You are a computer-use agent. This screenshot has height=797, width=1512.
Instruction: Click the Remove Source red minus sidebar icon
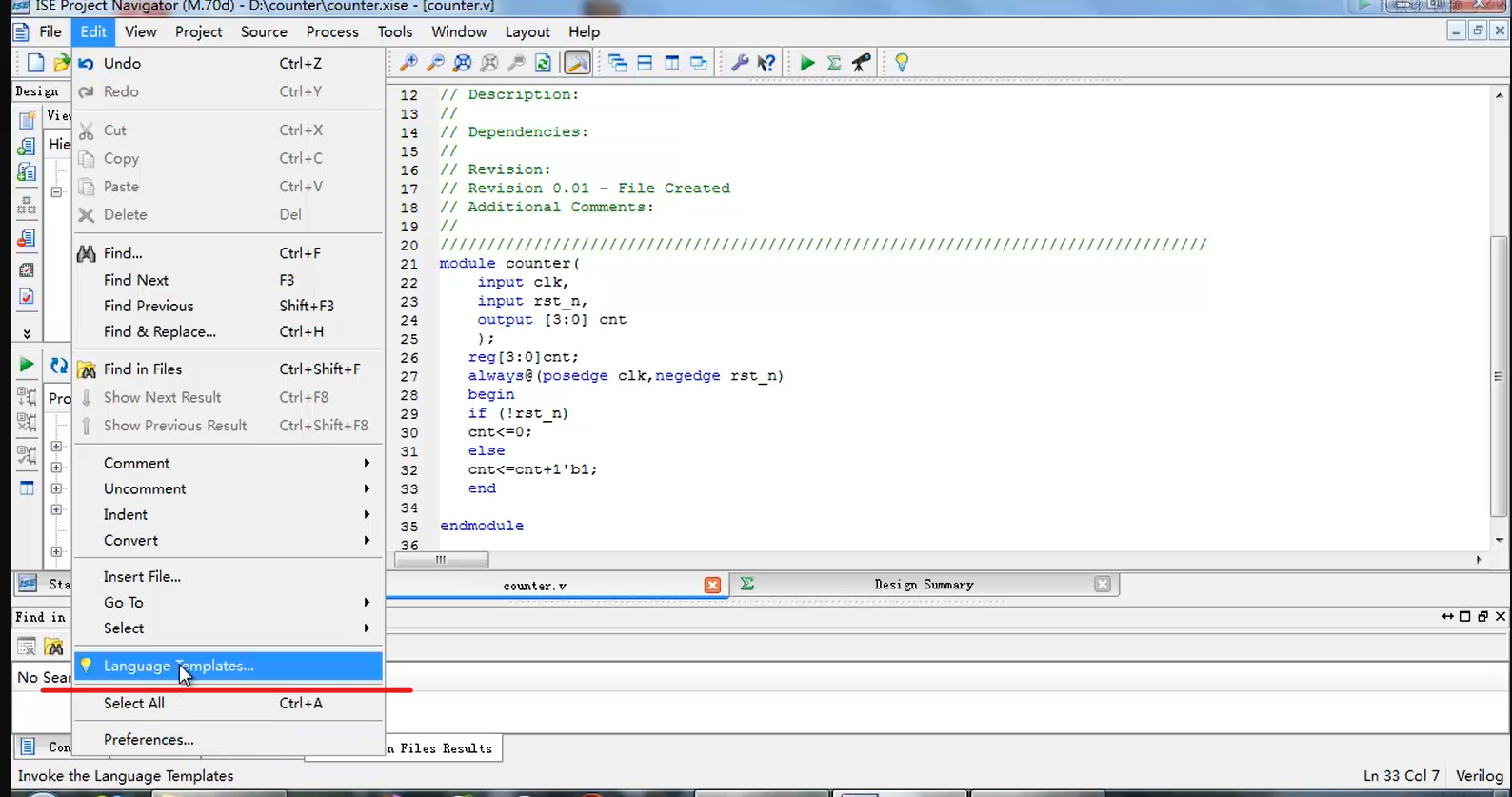point(27,238)
